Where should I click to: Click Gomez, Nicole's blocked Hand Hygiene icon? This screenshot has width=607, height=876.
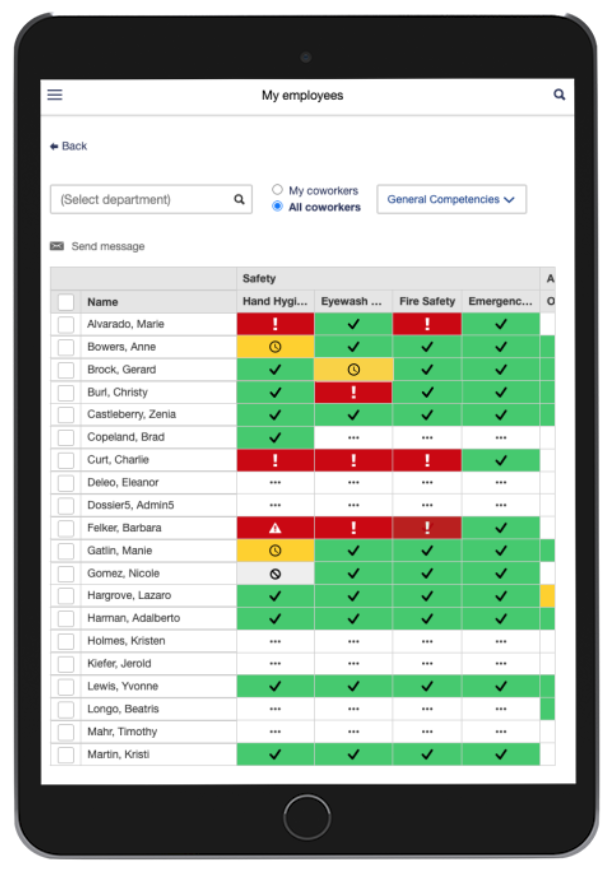click(275, 574)
